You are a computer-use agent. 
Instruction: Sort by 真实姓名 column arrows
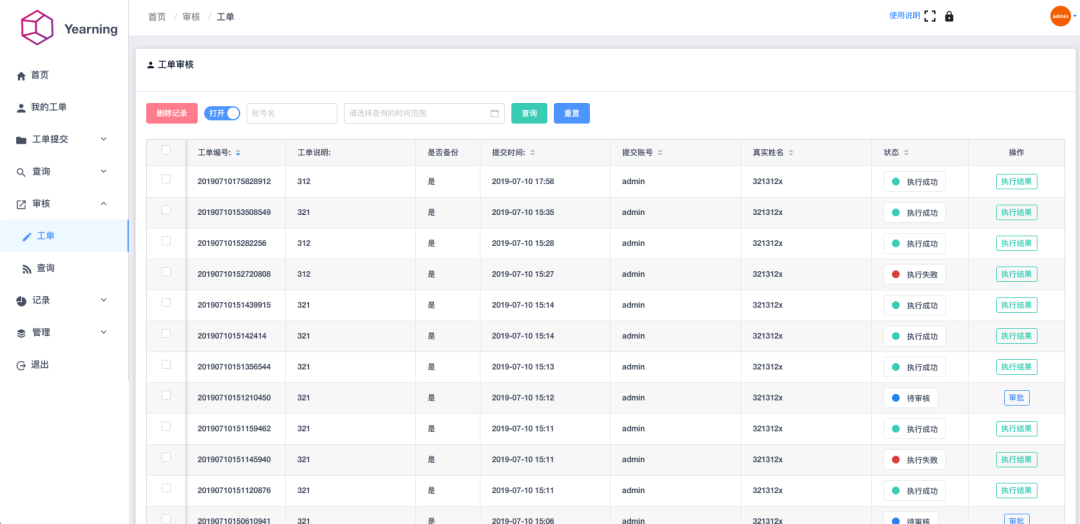click(791, 153)
